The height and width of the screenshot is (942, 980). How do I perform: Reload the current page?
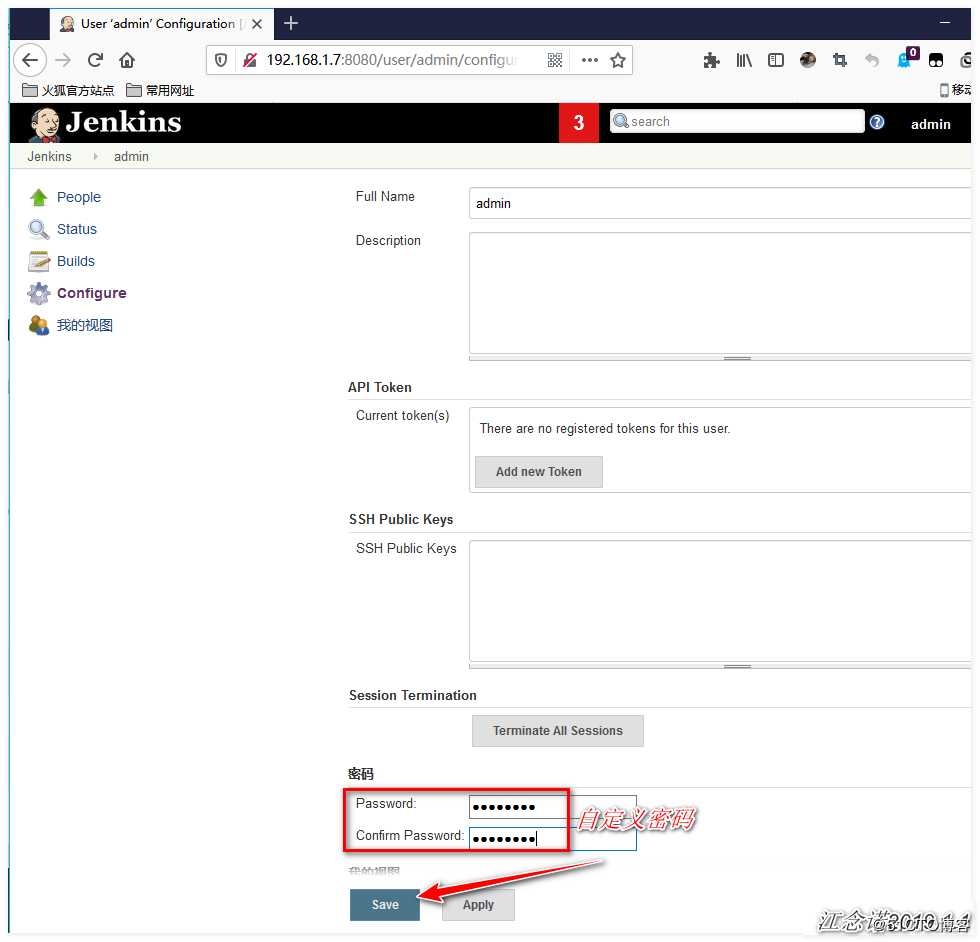(95, 60)
